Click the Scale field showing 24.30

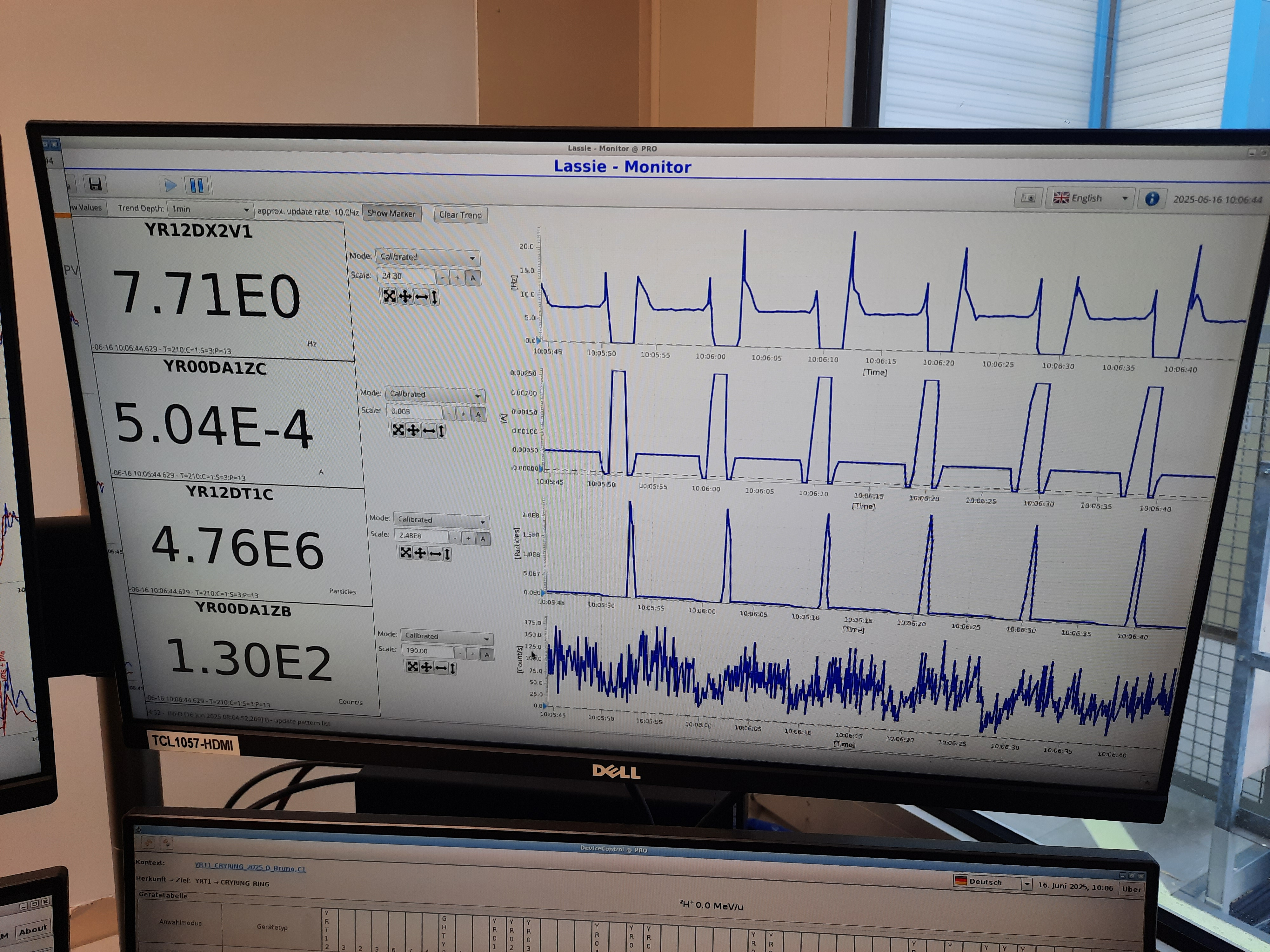coord(406,276)
